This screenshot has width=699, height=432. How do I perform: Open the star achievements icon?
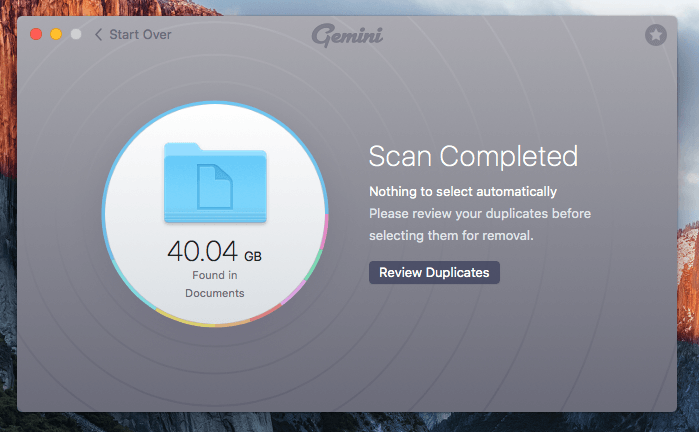[656, 35]
